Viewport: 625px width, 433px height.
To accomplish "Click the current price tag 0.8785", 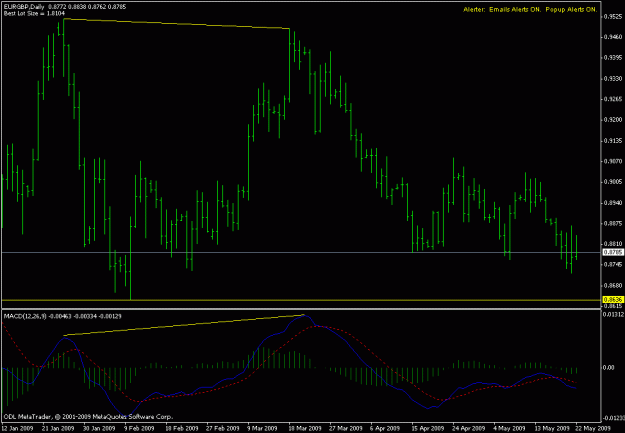I will [x=613, y=252].
